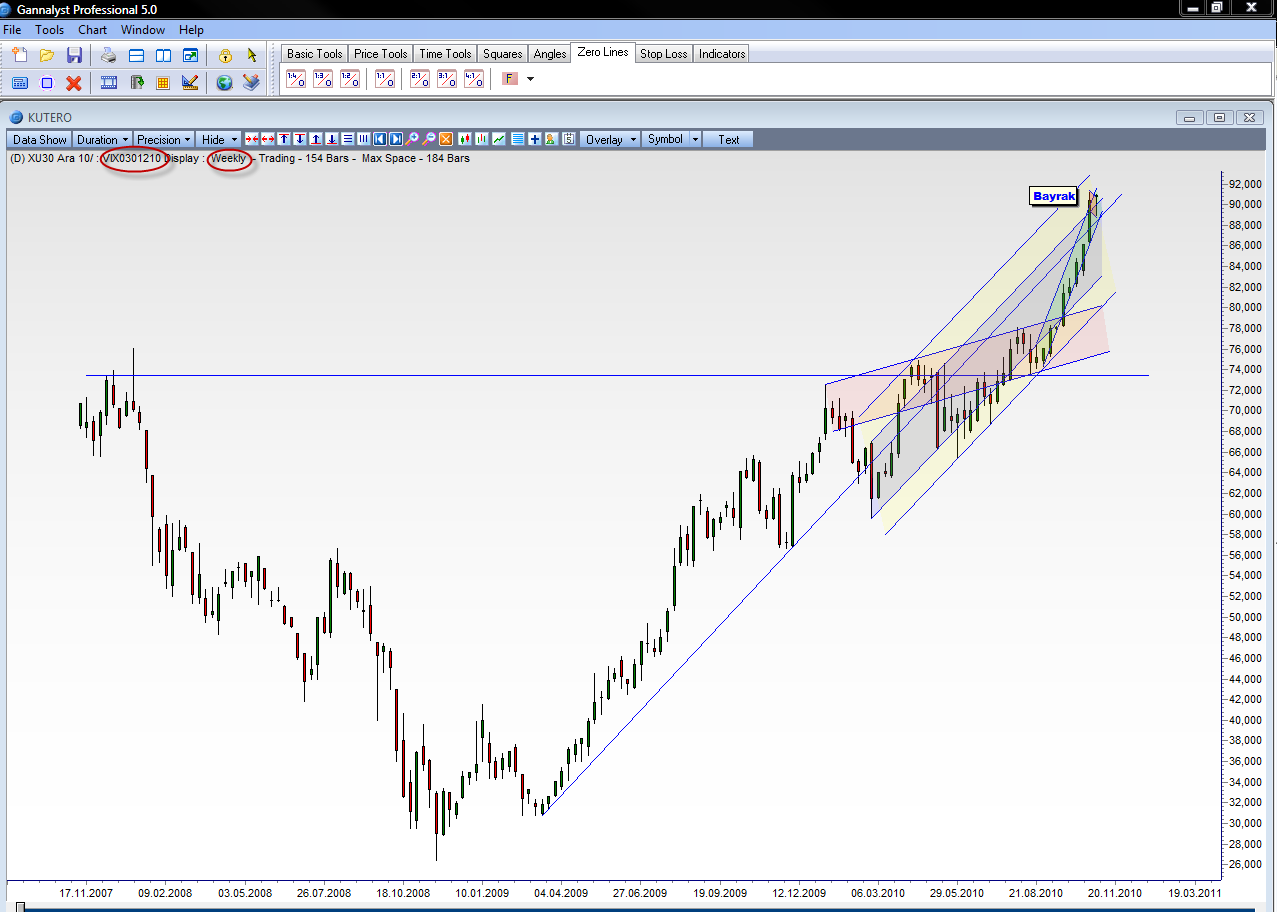Select the yellow pointer arrow tool
Screen dimensions: 1277x912
pos(251,55)
